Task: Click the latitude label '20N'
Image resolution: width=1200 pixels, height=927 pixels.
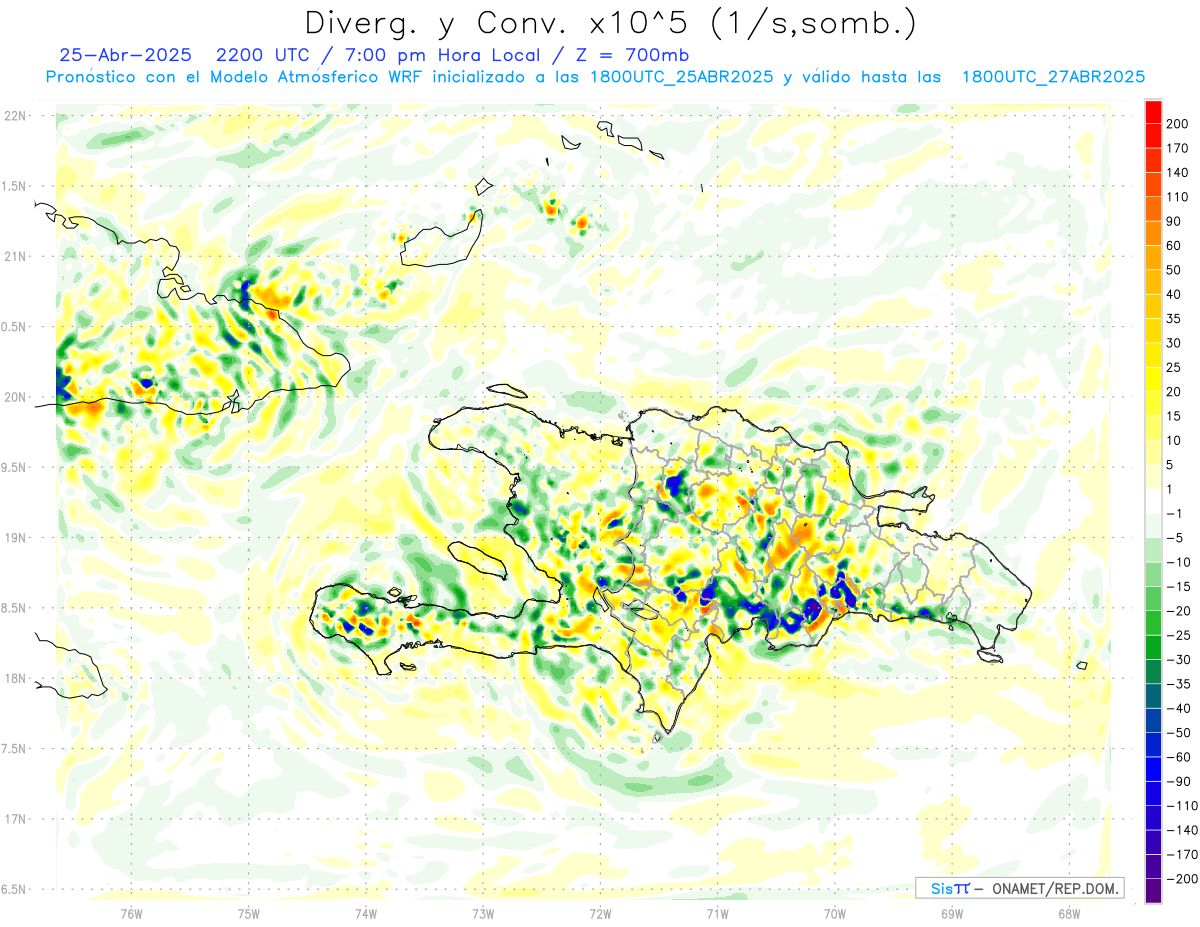Action: [x=14, y=397]
